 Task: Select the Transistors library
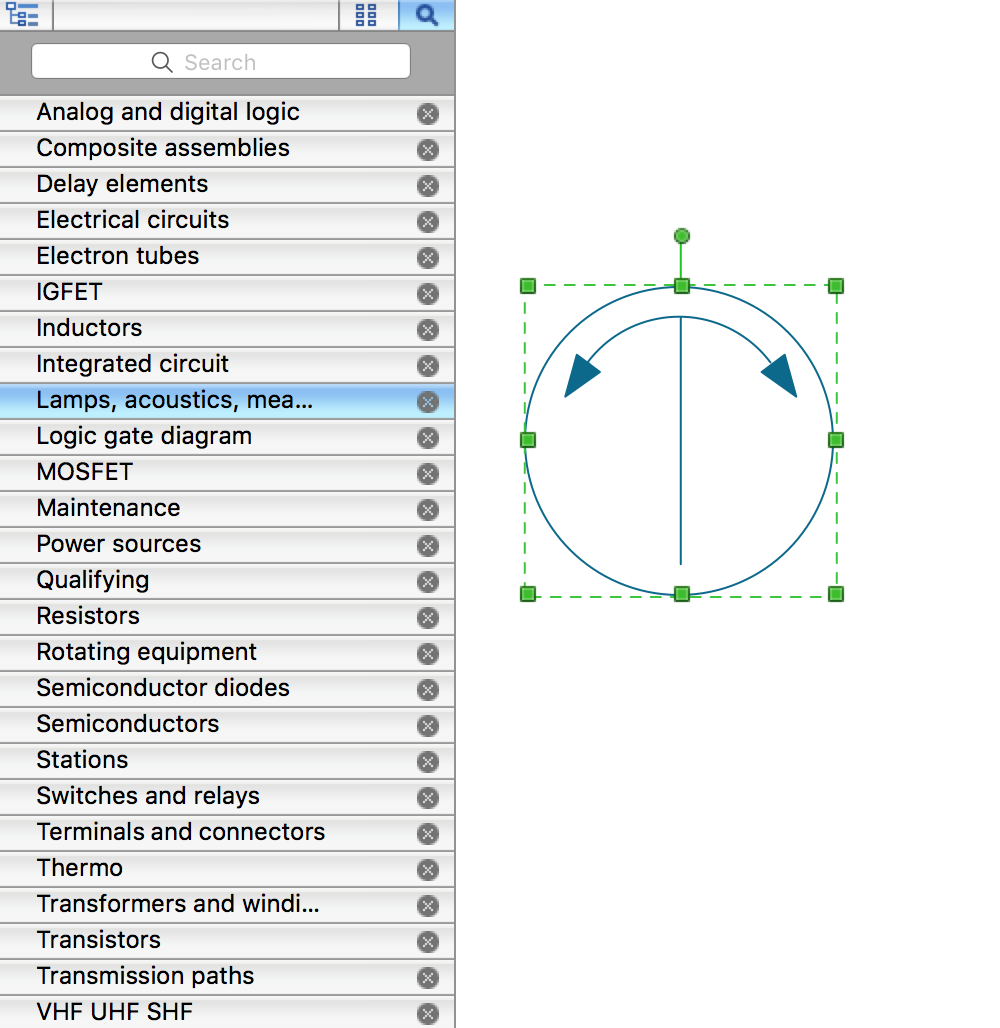click(99, 940)
